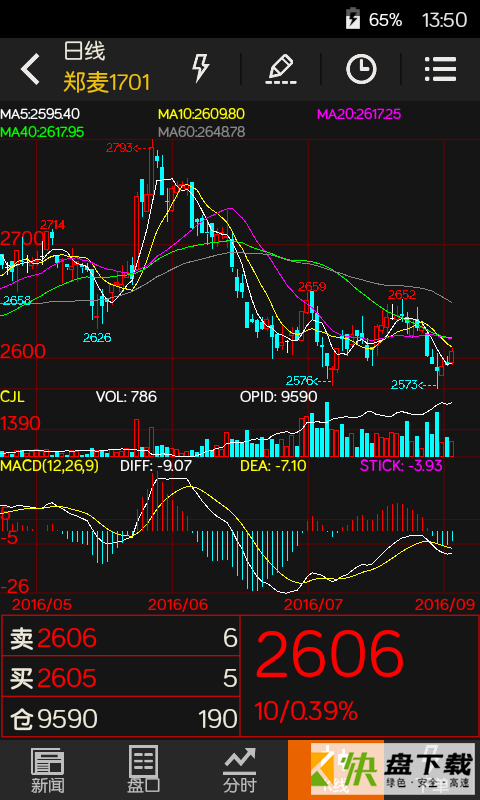The height and width of the screenshot is (800, 480).
Task: Select the highlighted orange K线 tab
Action: 336,770
